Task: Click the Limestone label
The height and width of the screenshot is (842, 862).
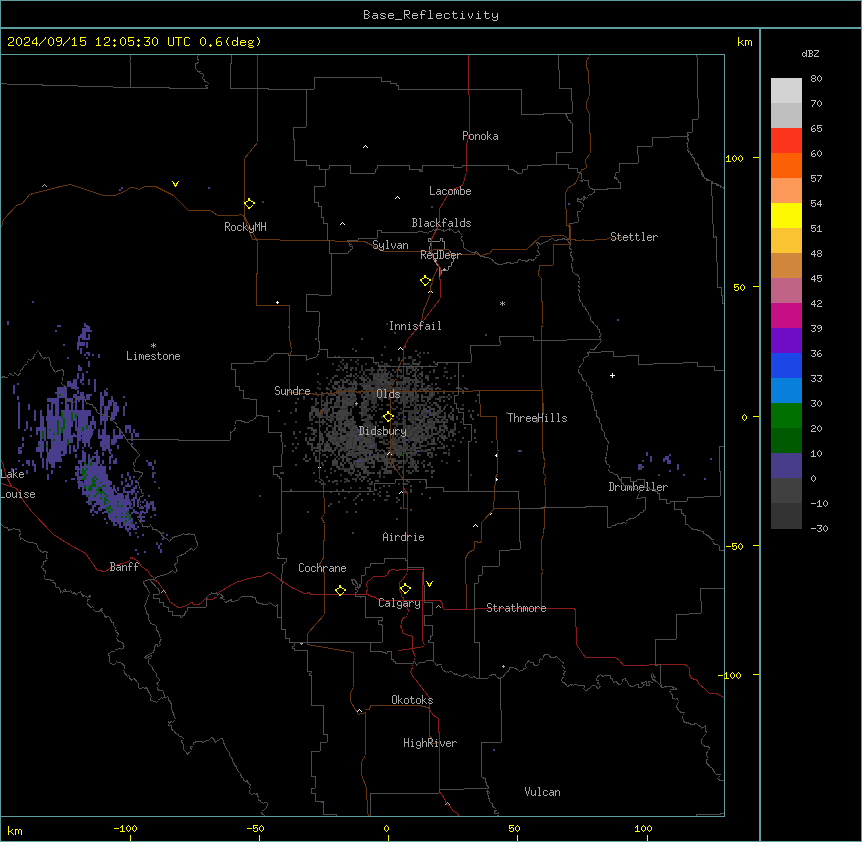Action: pos(153,356)
